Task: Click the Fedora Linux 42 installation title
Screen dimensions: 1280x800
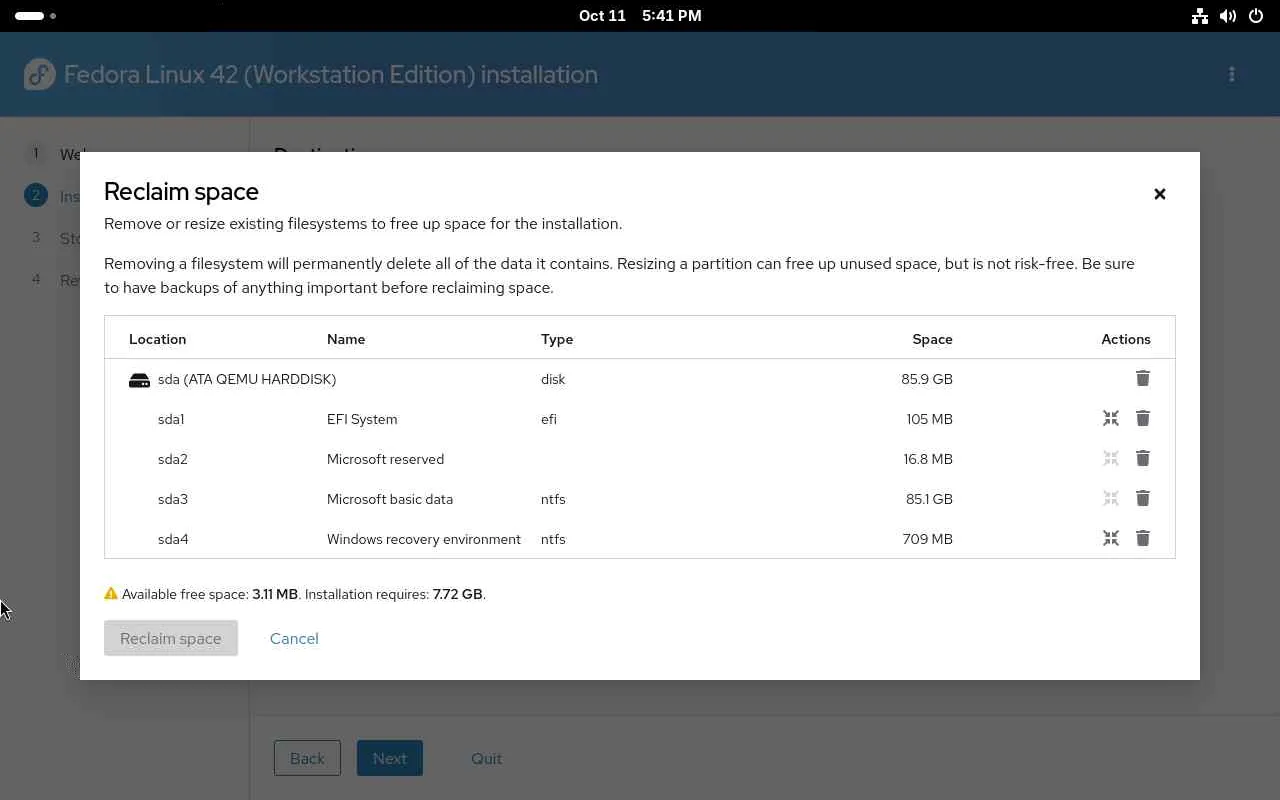Action: coord(331,74)
